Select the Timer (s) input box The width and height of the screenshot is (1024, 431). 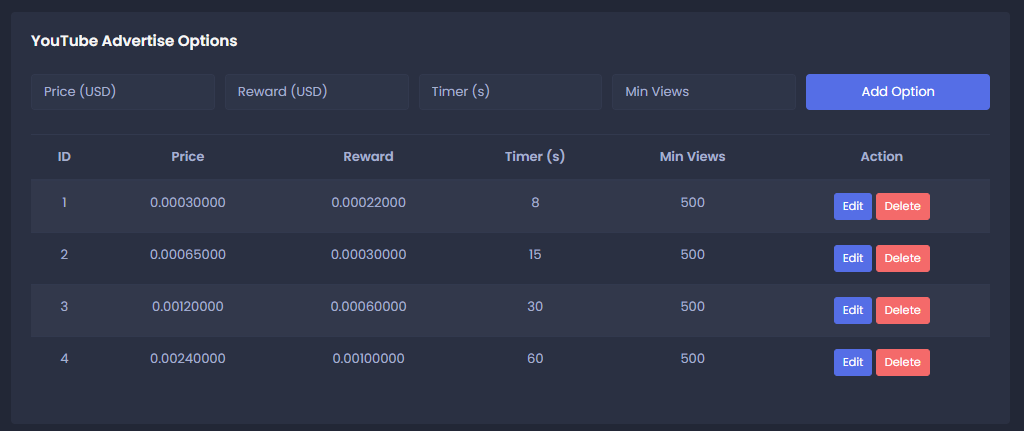[510, 92]
